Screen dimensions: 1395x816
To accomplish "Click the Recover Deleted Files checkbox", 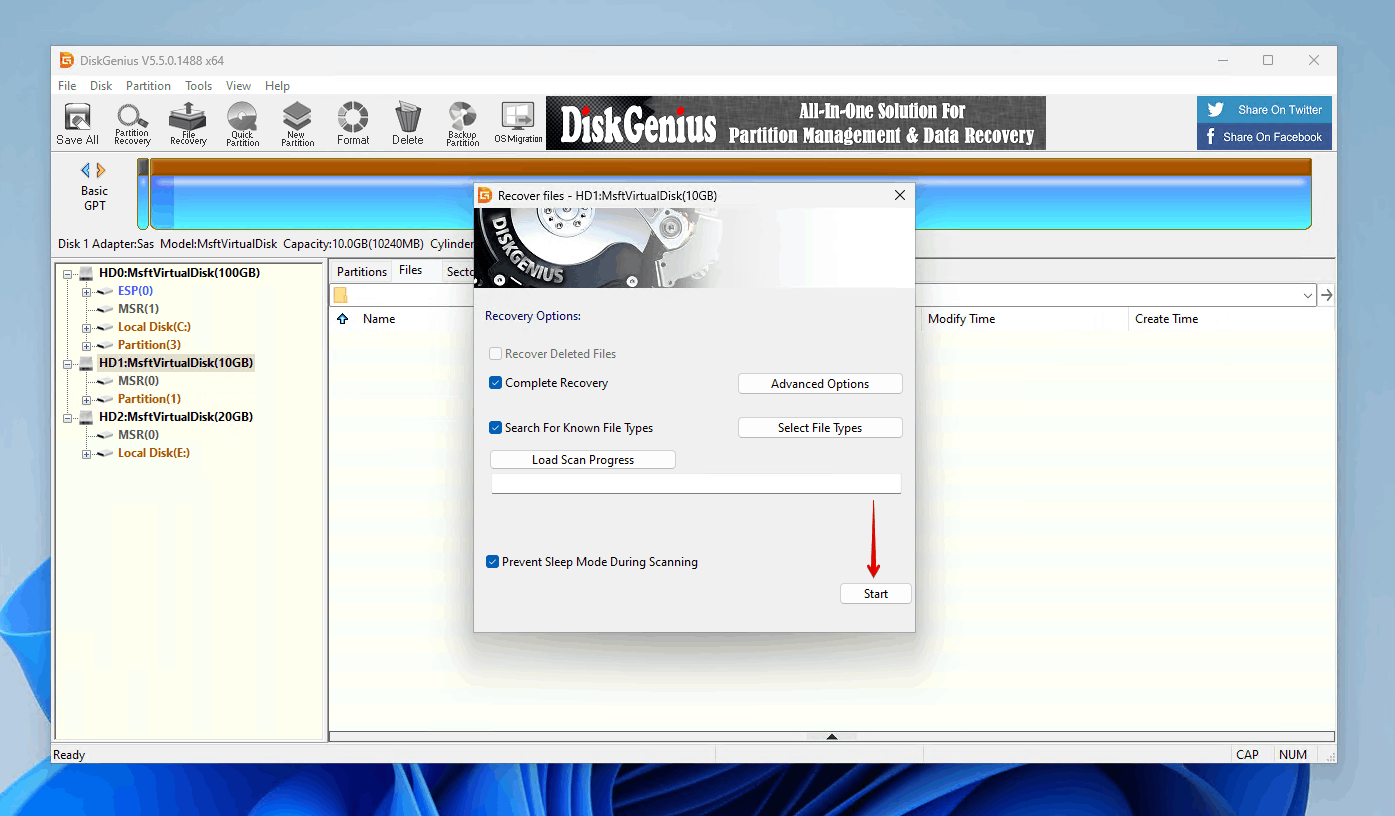I will [x=495, y=354].
